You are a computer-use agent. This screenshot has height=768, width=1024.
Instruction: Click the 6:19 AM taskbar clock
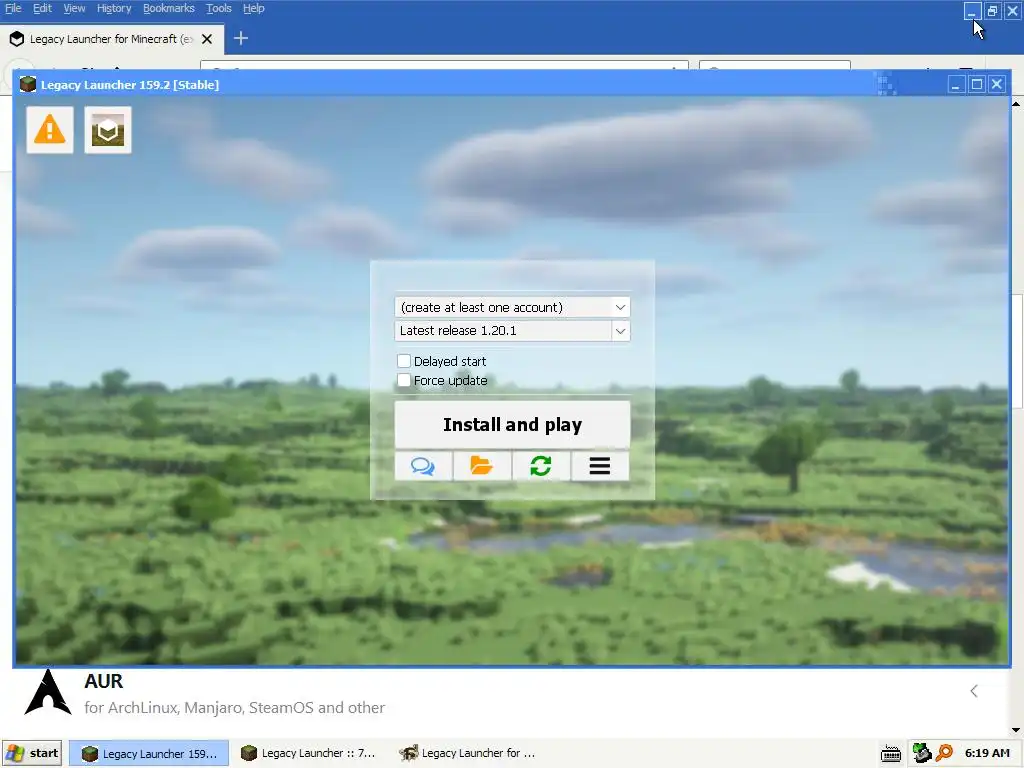(987, 753)
